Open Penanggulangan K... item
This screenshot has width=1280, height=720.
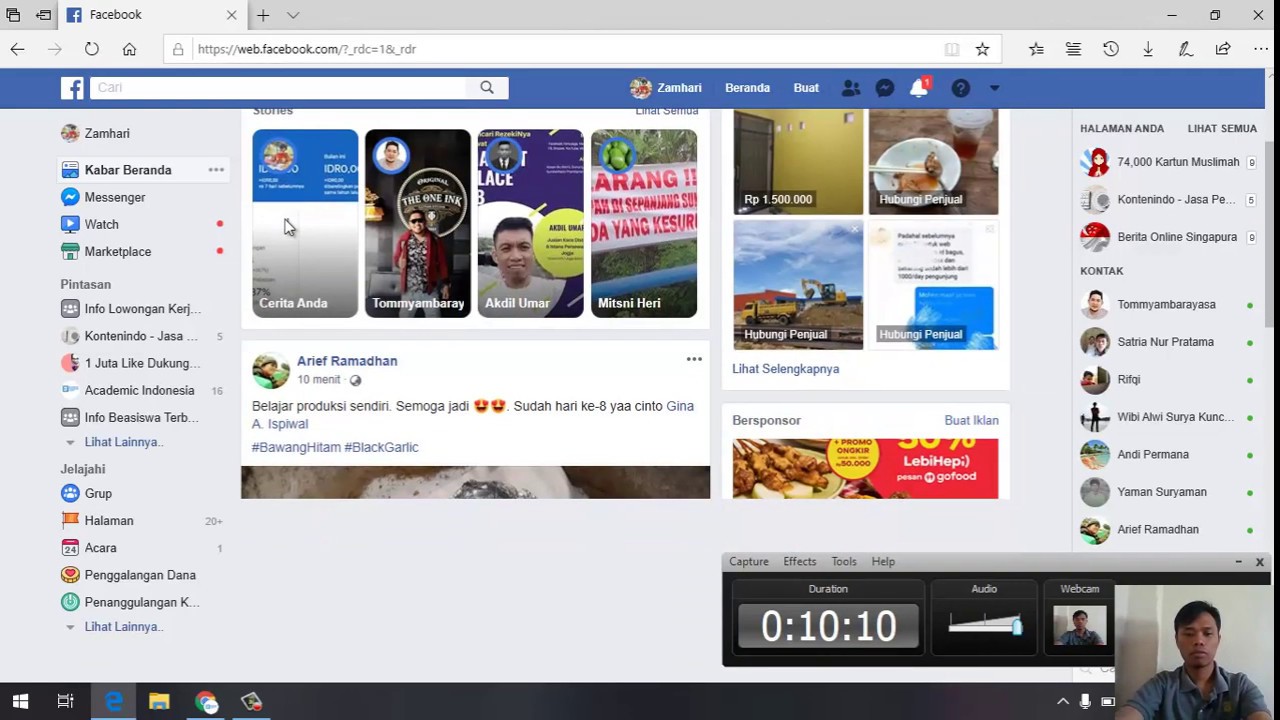(x=142, y=602)
